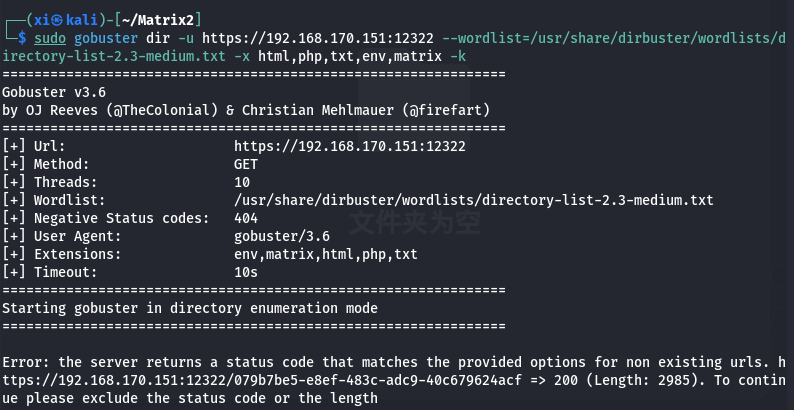Click the GET method value

[246, 165]
